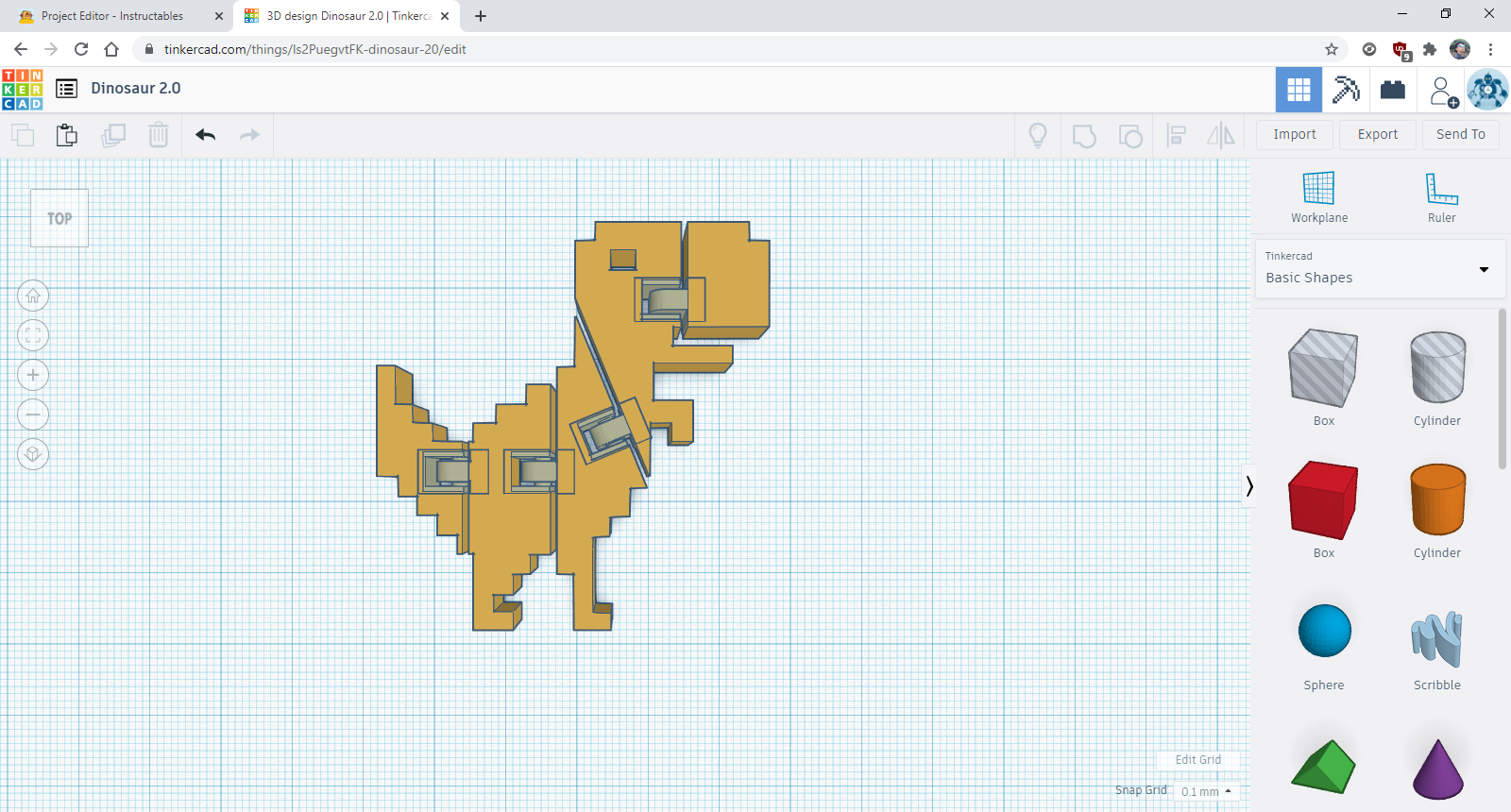
Task: Open the browser extensions puzzle icon
Action: tap(1430, 49)
